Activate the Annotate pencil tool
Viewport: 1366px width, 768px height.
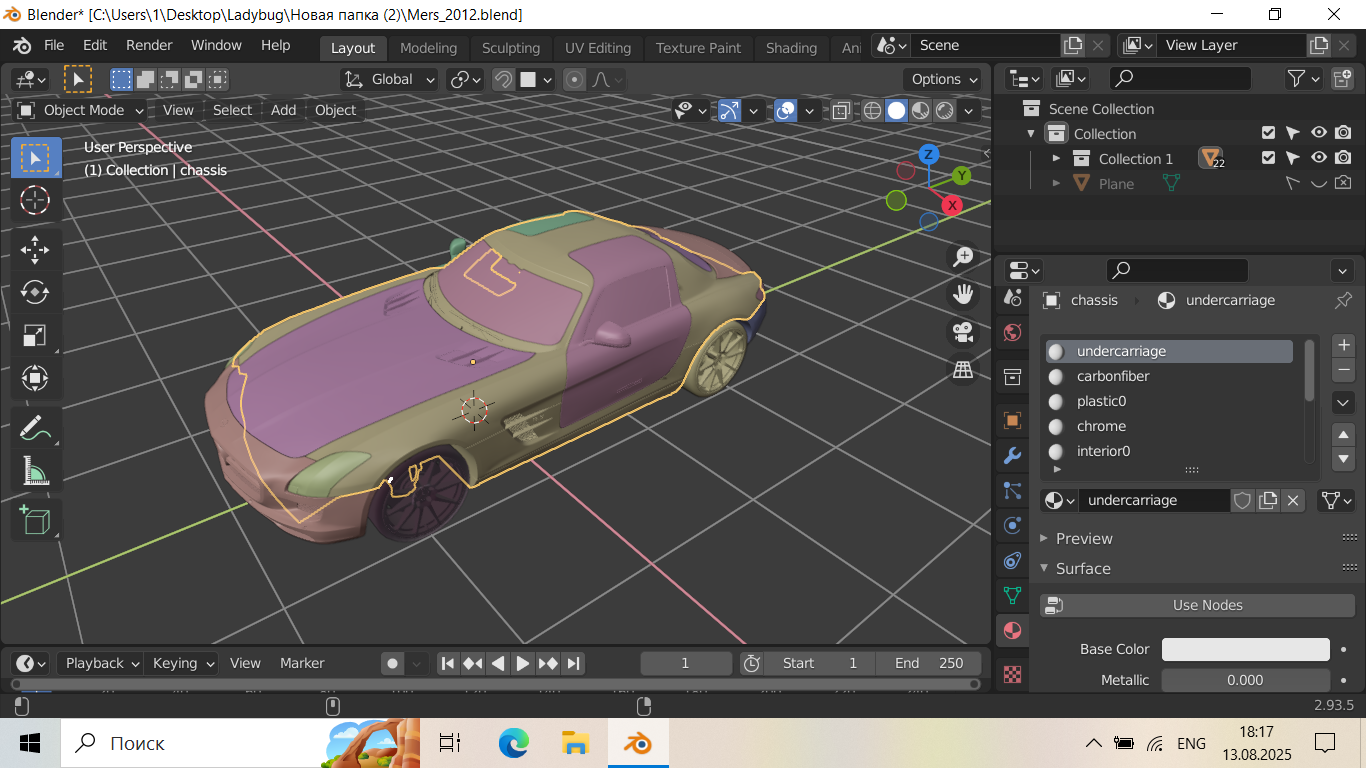pos(35,427)
